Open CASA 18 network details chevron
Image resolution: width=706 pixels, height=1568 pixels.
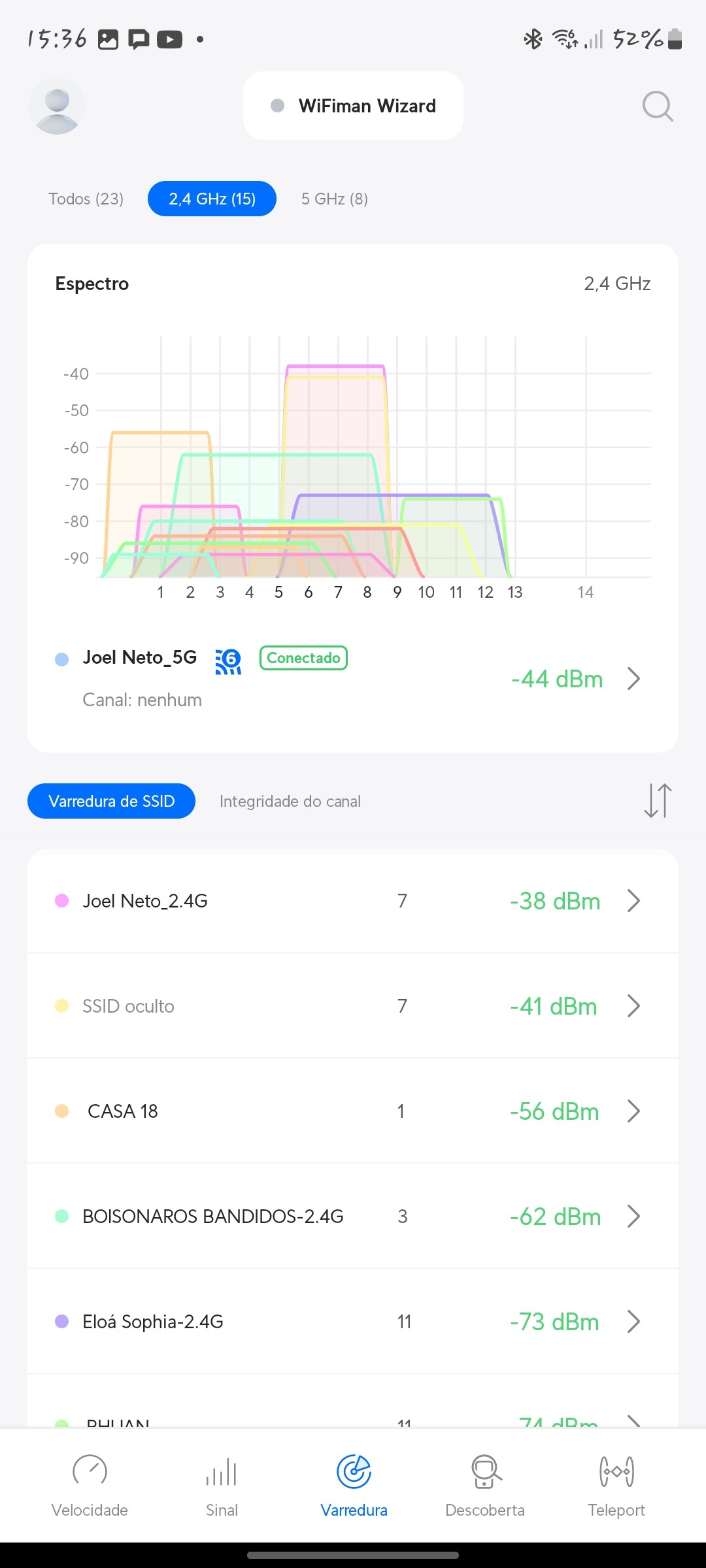[x=633, y=1111]
